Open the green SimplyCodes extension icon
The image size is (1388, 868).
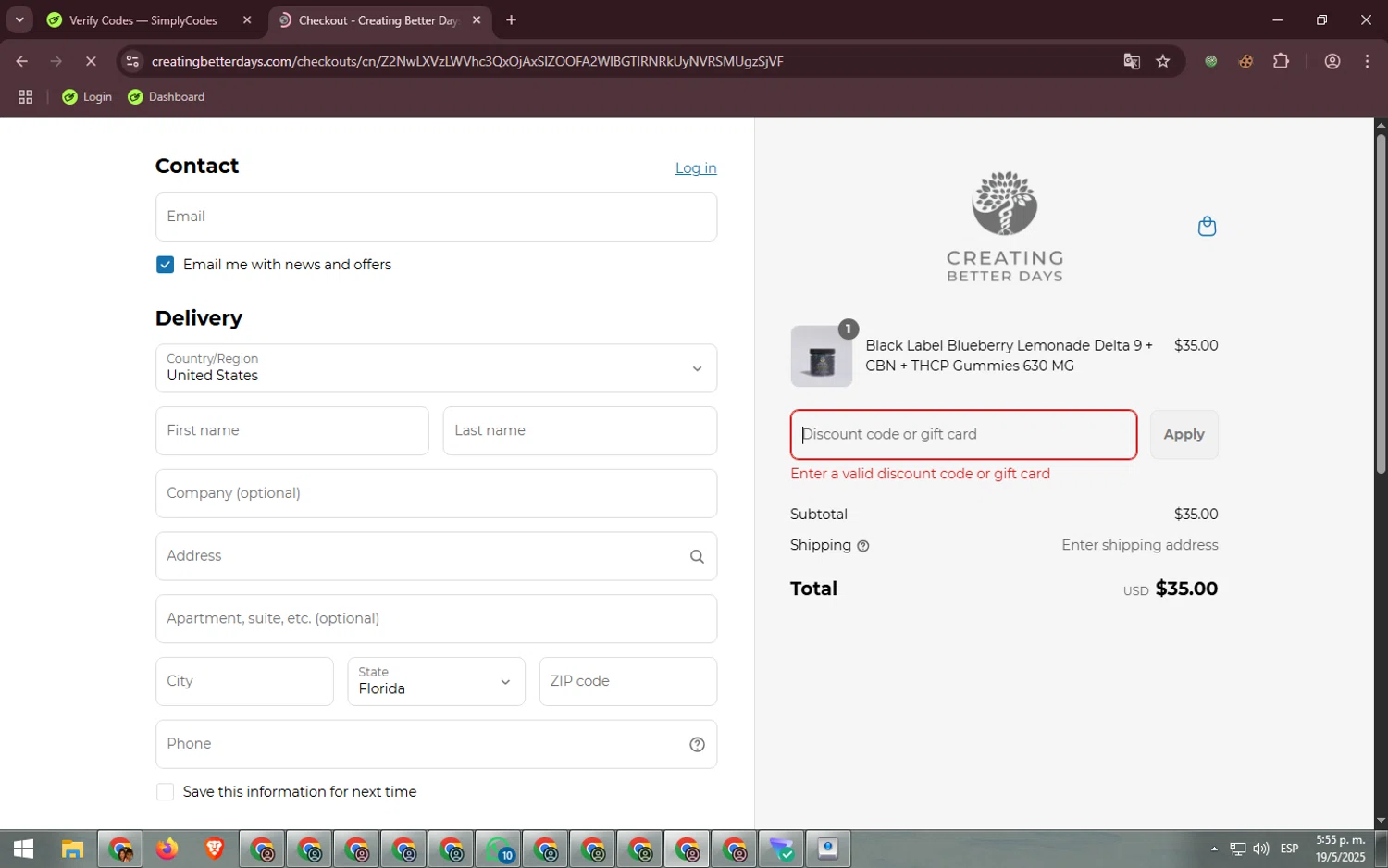[x=1210, y=61]
